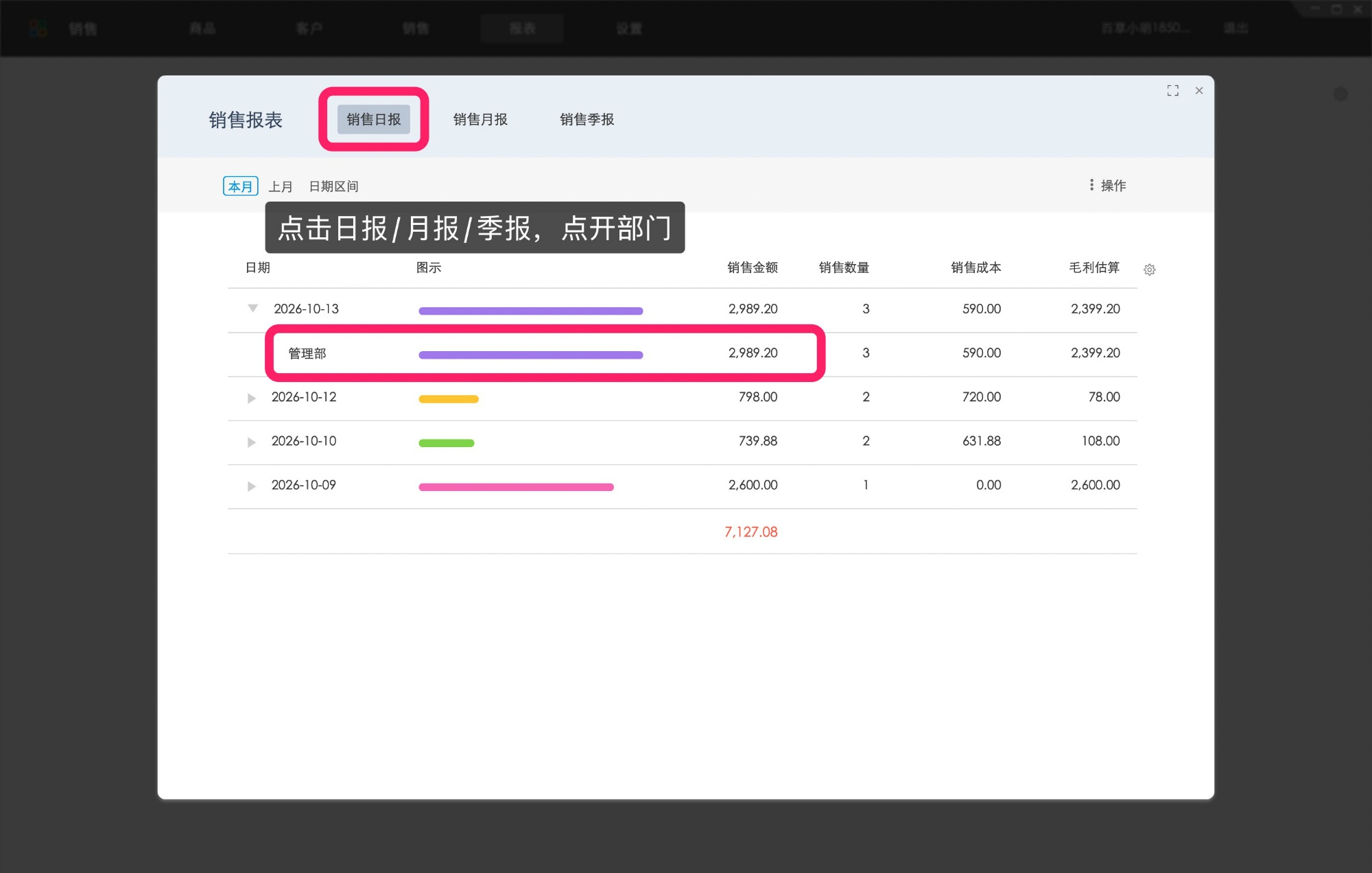1372x873 pixels.
Task: Click the 日期 column header
Action: pyautogui.click(x=258, y=267)
